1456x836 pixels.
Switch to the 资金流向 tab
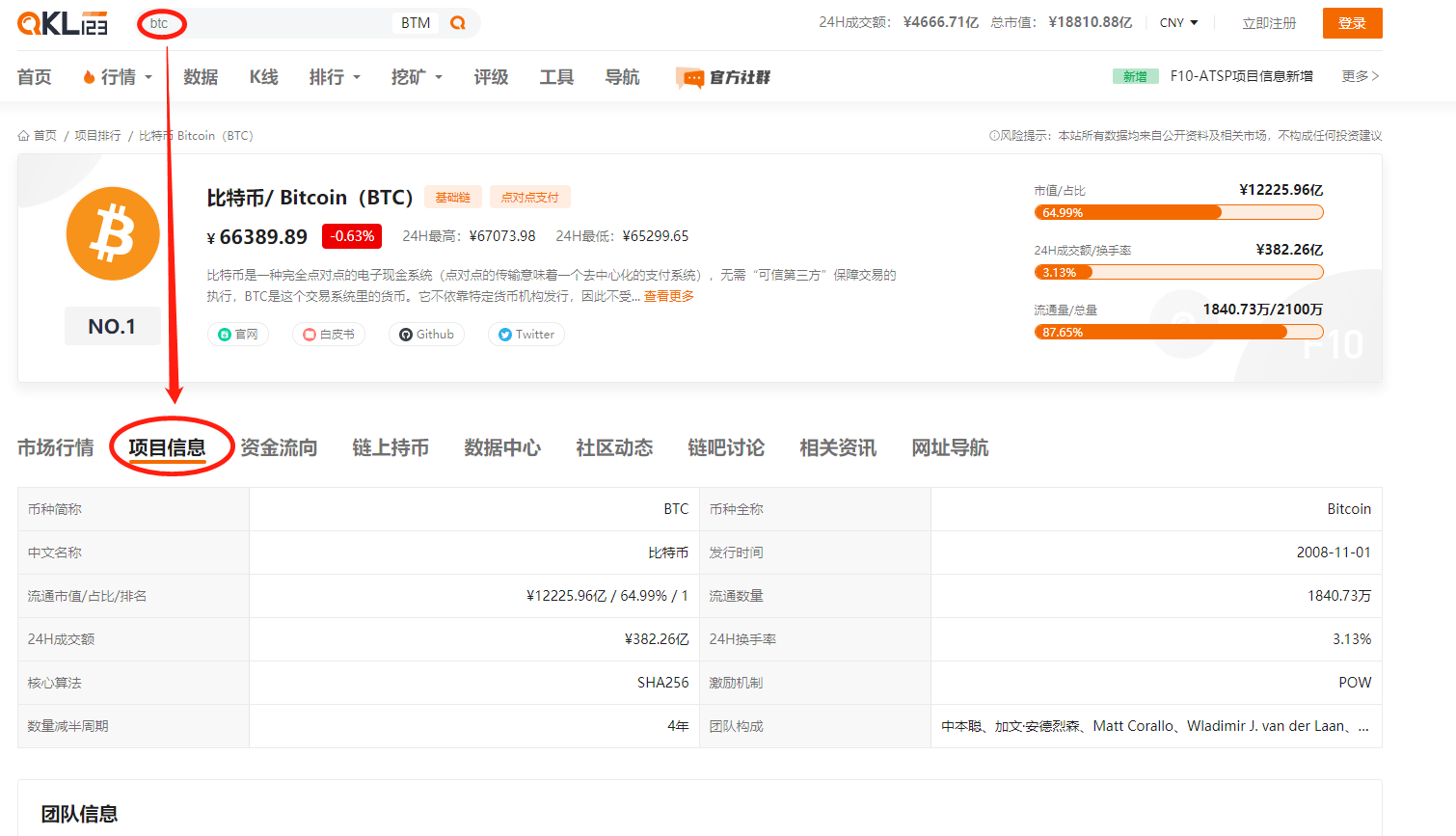[279, 447]
